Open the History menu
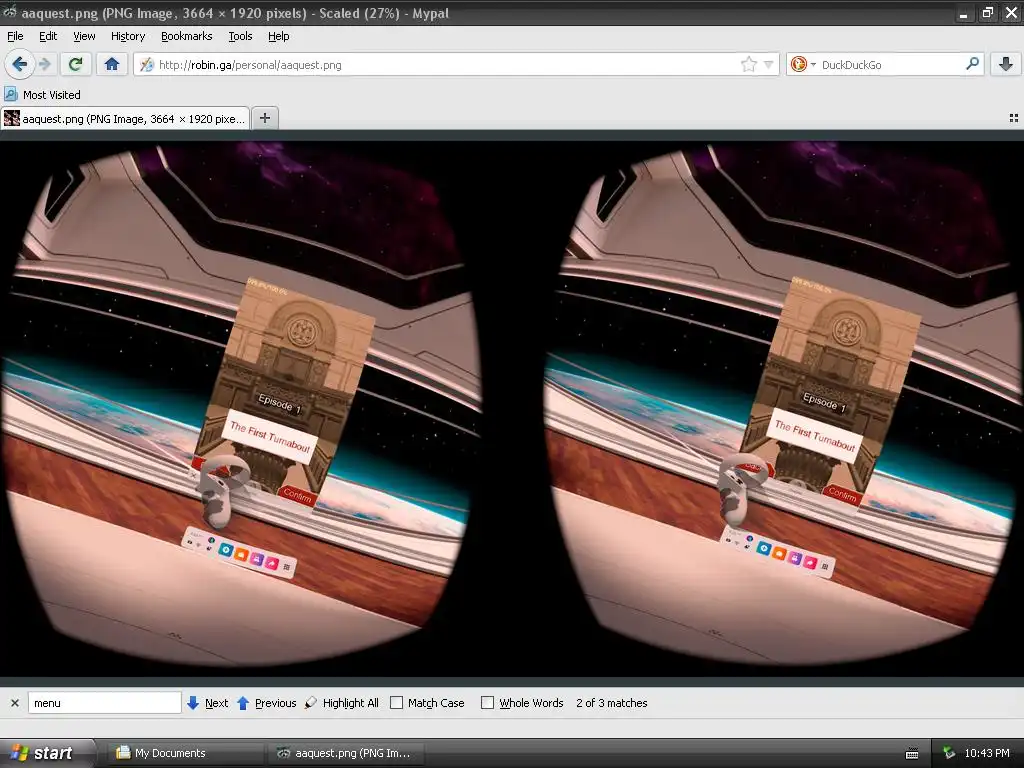 pos(127,36)
